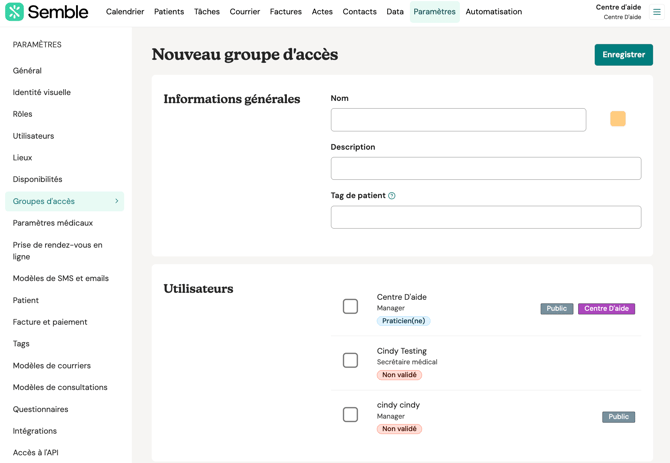Open the Tag de patient selector
670x463 pixels.
(x=485, y=217)
